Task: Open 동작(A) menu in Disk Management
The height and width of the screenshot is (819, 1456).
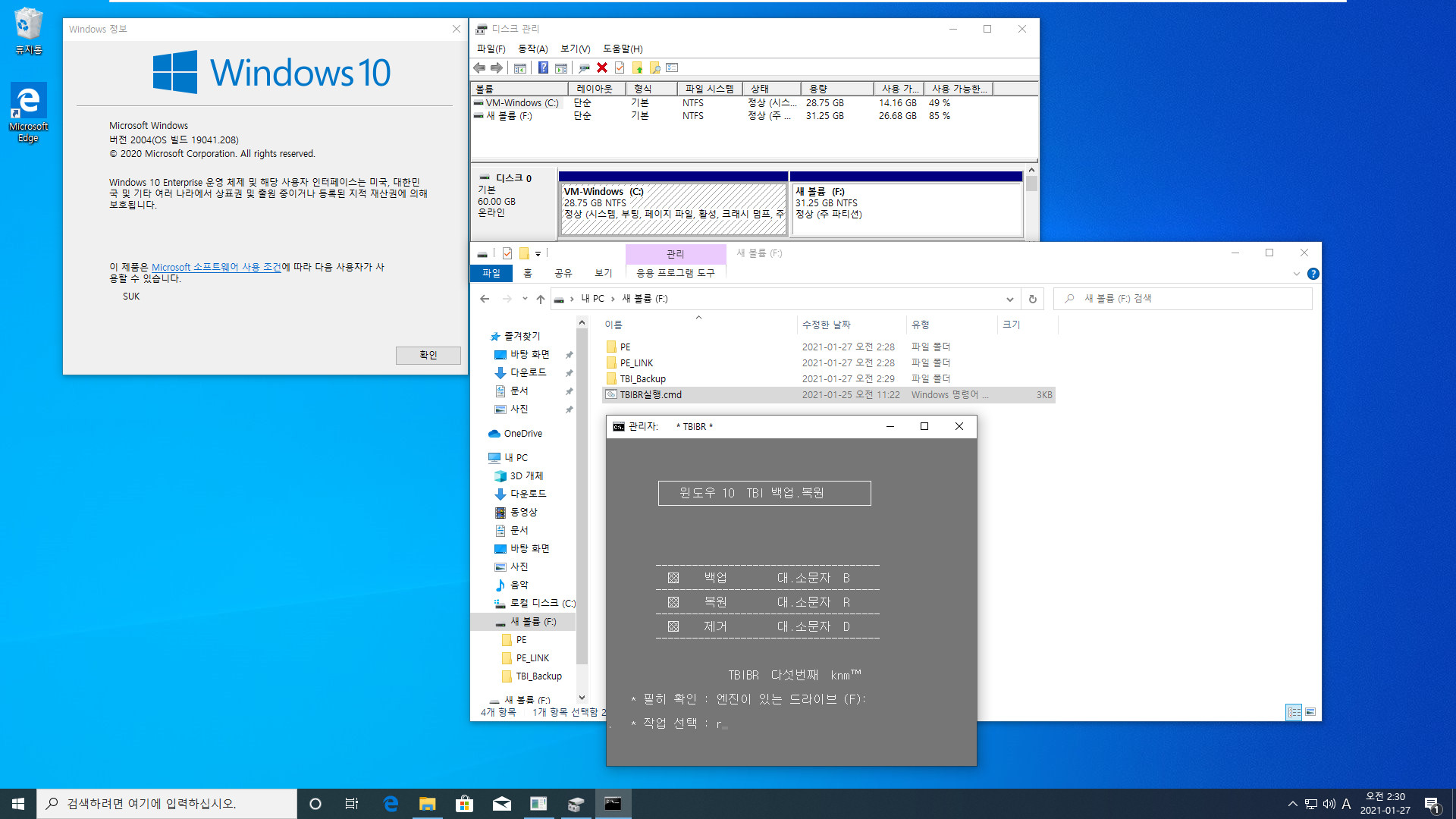Action: tap(532, 49)
